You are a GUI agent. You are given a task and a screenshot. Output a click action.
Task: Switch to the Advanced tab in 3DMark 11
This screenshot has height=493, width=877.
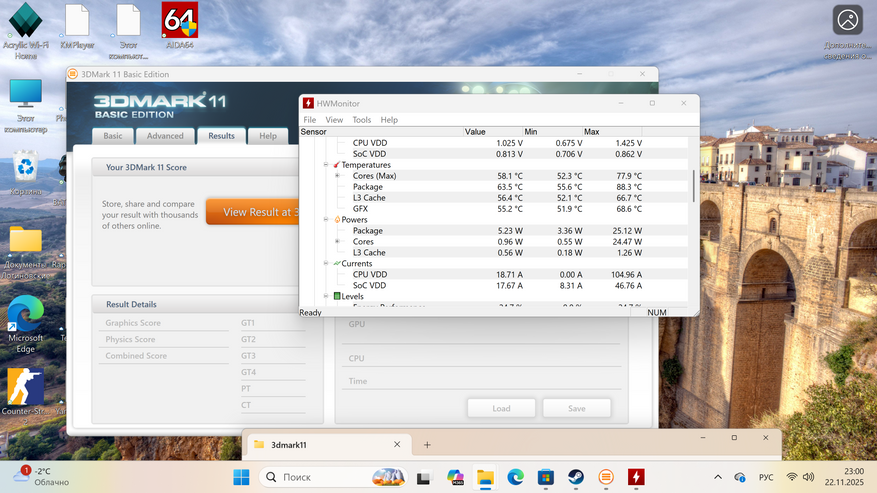tap(165, 136)
